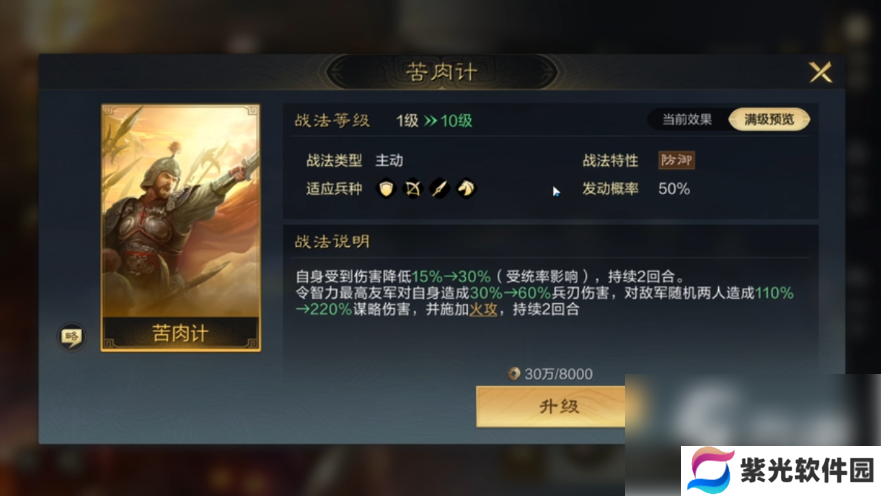Click the spear troop type icon
Screen dimensions: 881x496
(439, 188)
